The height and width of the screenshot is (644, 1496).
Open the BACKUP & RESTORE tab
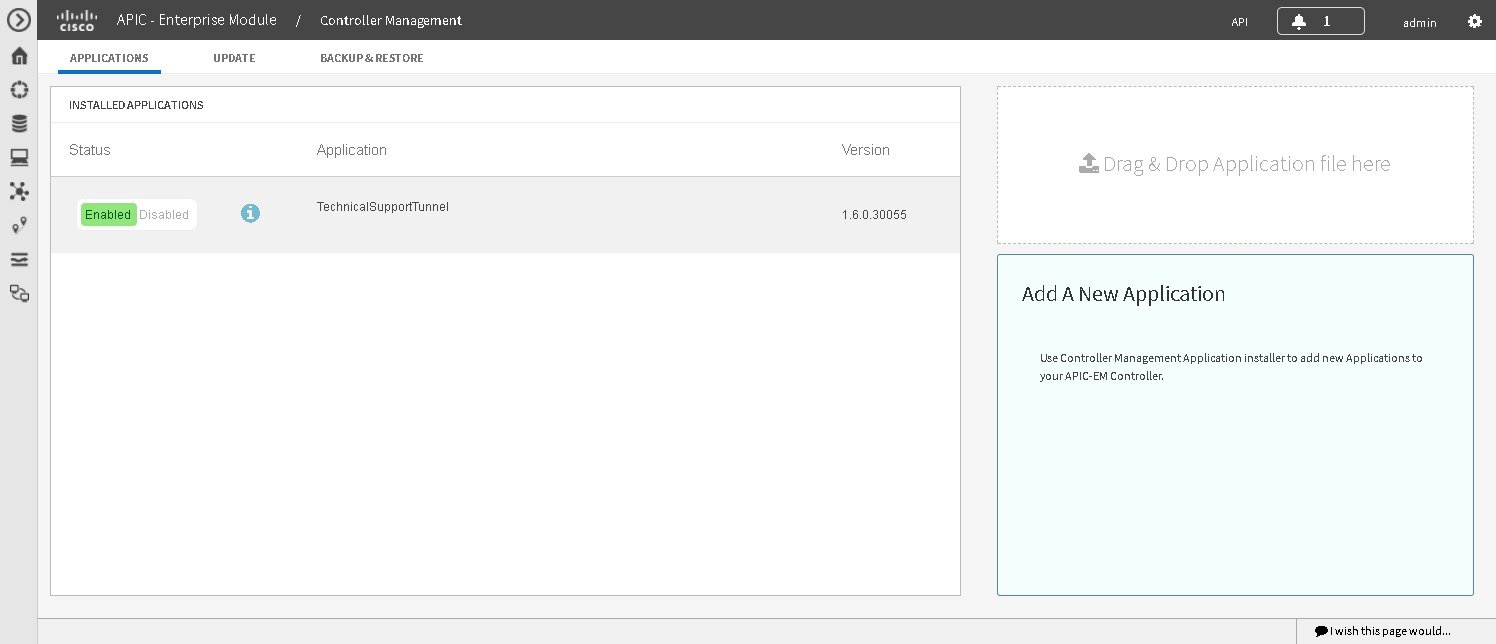371,58
